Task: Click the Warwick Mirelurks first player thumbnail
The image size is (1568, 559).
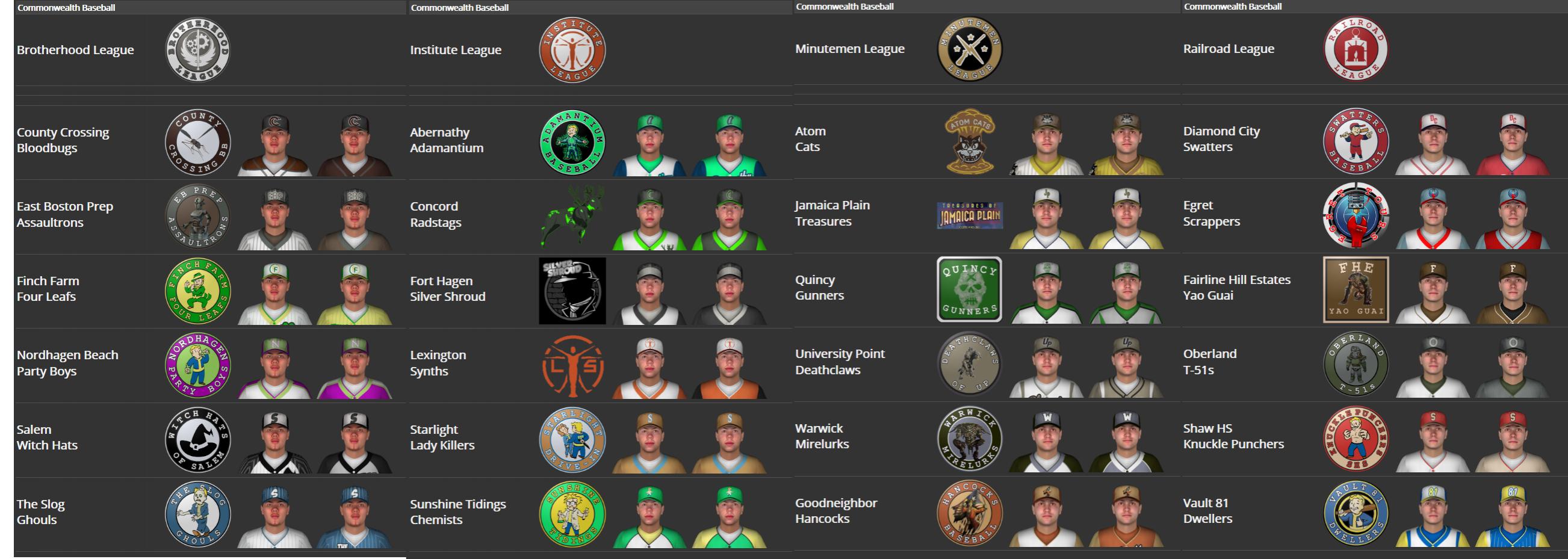Action: click(1046, 439)
